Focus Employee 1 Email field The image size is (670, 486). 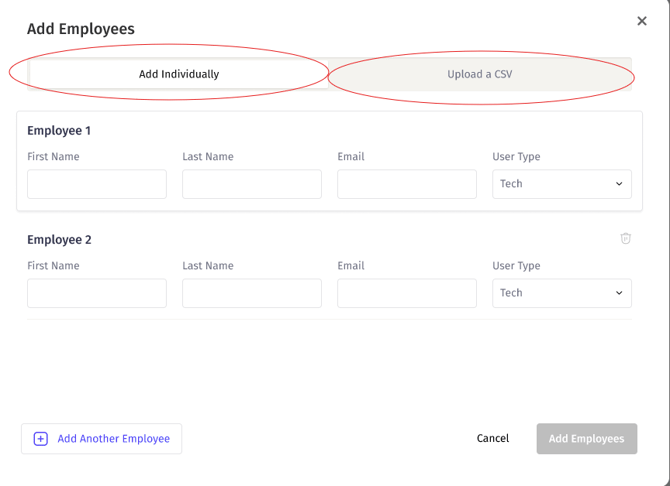(x=407, y=184)
